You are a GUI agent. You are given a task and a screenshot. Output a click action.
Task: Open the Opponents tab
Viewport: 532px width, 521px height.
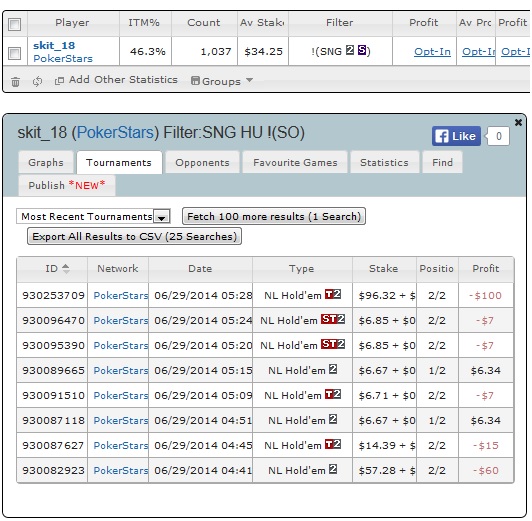202,162
